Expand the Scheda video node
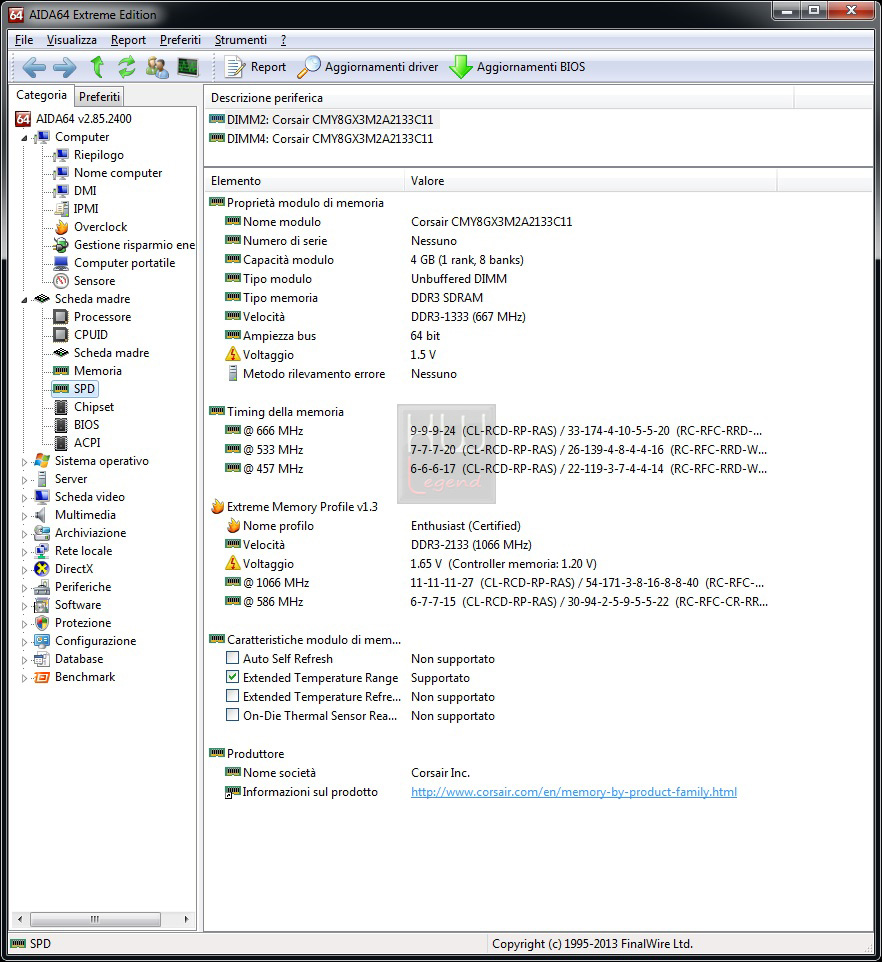 [25, 498]
